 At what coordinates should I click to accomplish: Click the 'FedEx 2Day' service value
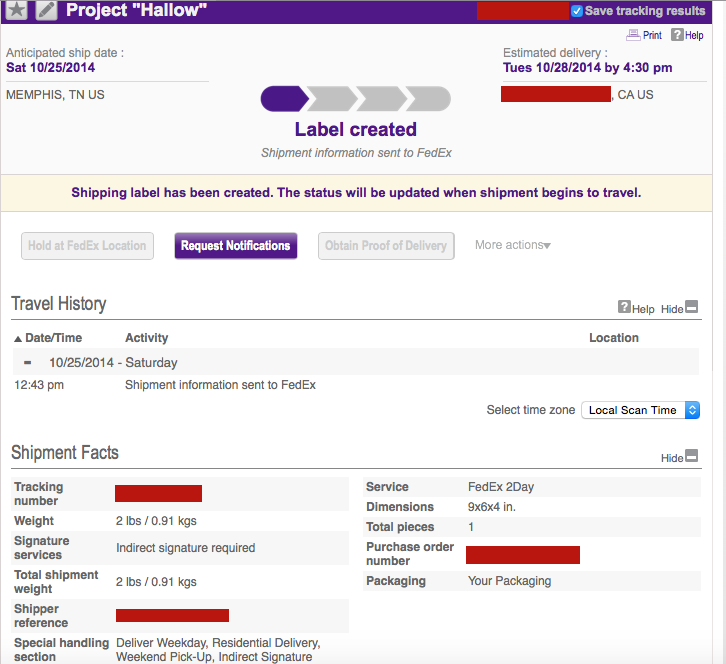(x=501, y=487)
